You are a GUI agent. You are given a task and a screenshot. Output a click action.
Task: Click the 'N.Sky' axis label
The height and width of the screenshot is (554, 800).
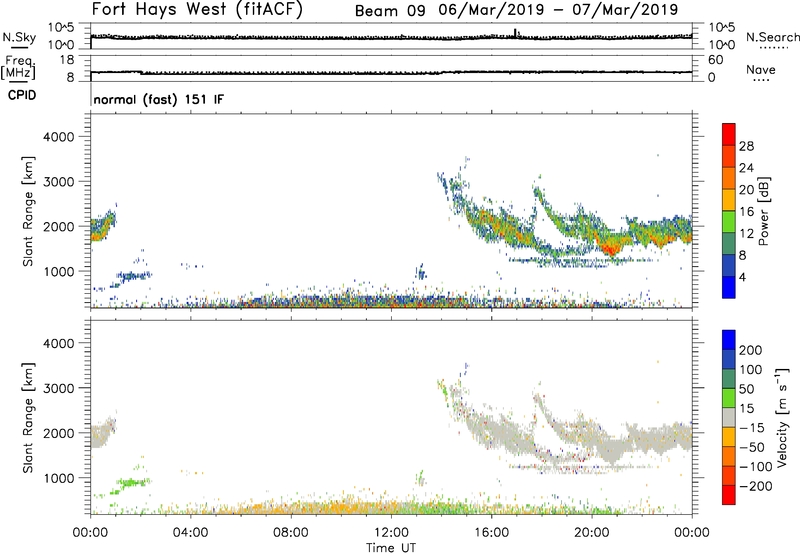(x=19, y=37)
